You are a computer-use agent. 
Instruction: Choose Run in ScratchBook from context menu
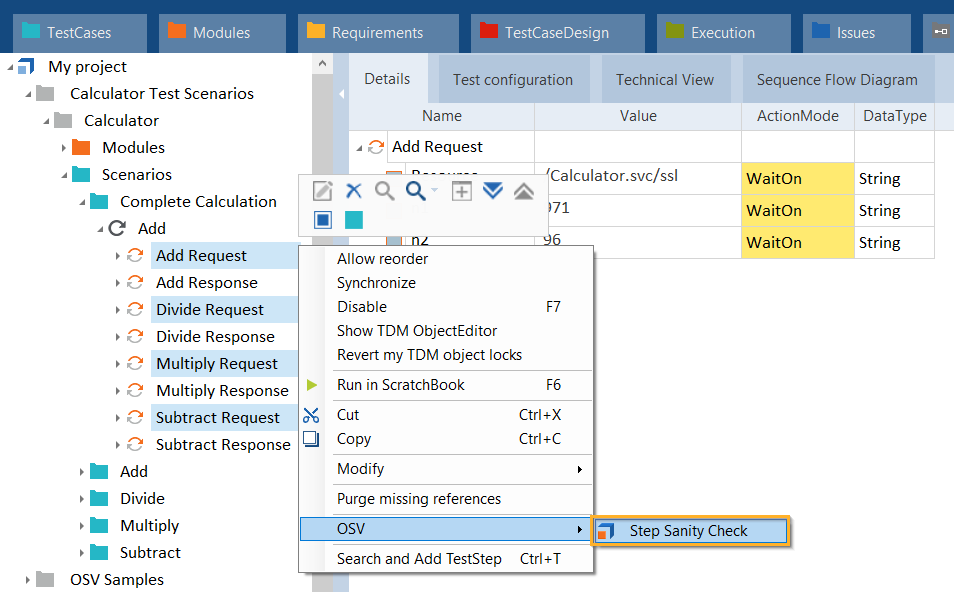click(x=400, y=385)
